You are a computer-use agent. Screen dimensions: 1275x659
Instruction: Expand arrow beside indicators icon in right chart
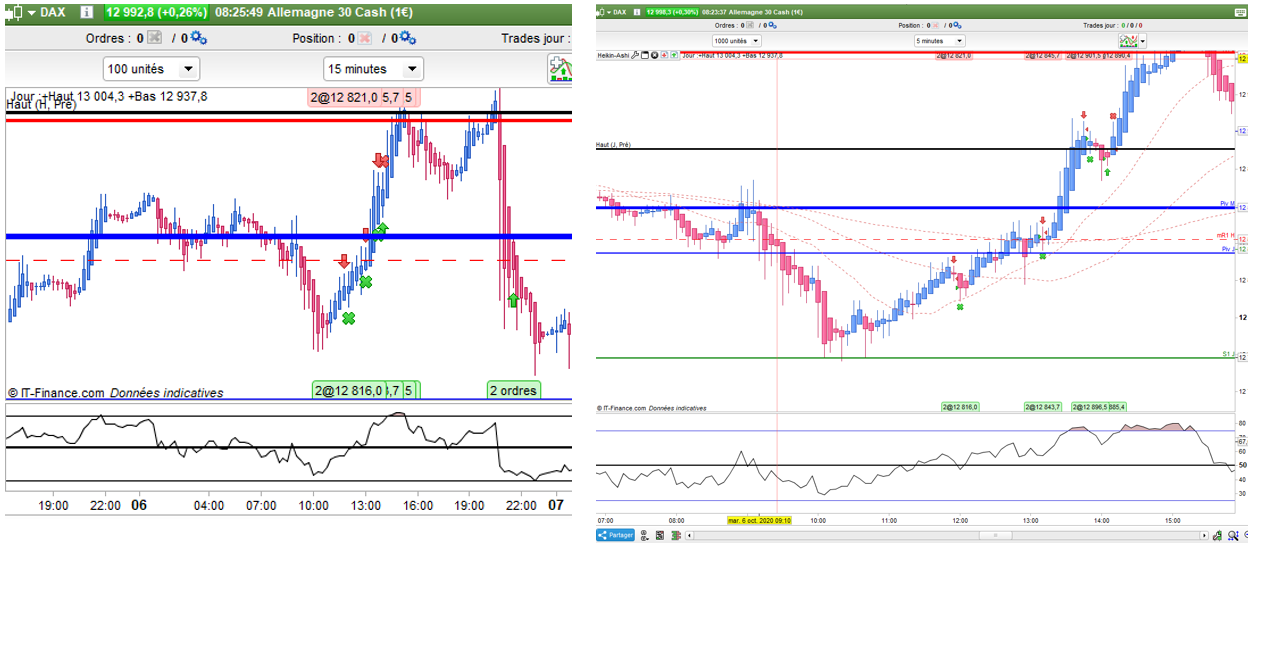1143,41
